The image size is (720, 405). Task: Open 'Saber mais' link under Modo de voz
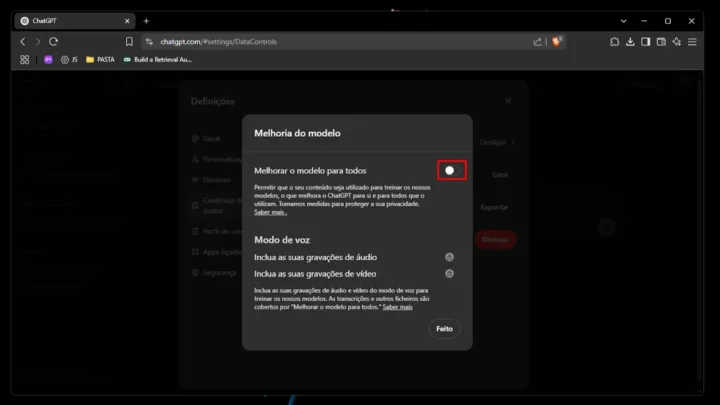(x=397, y=307)
